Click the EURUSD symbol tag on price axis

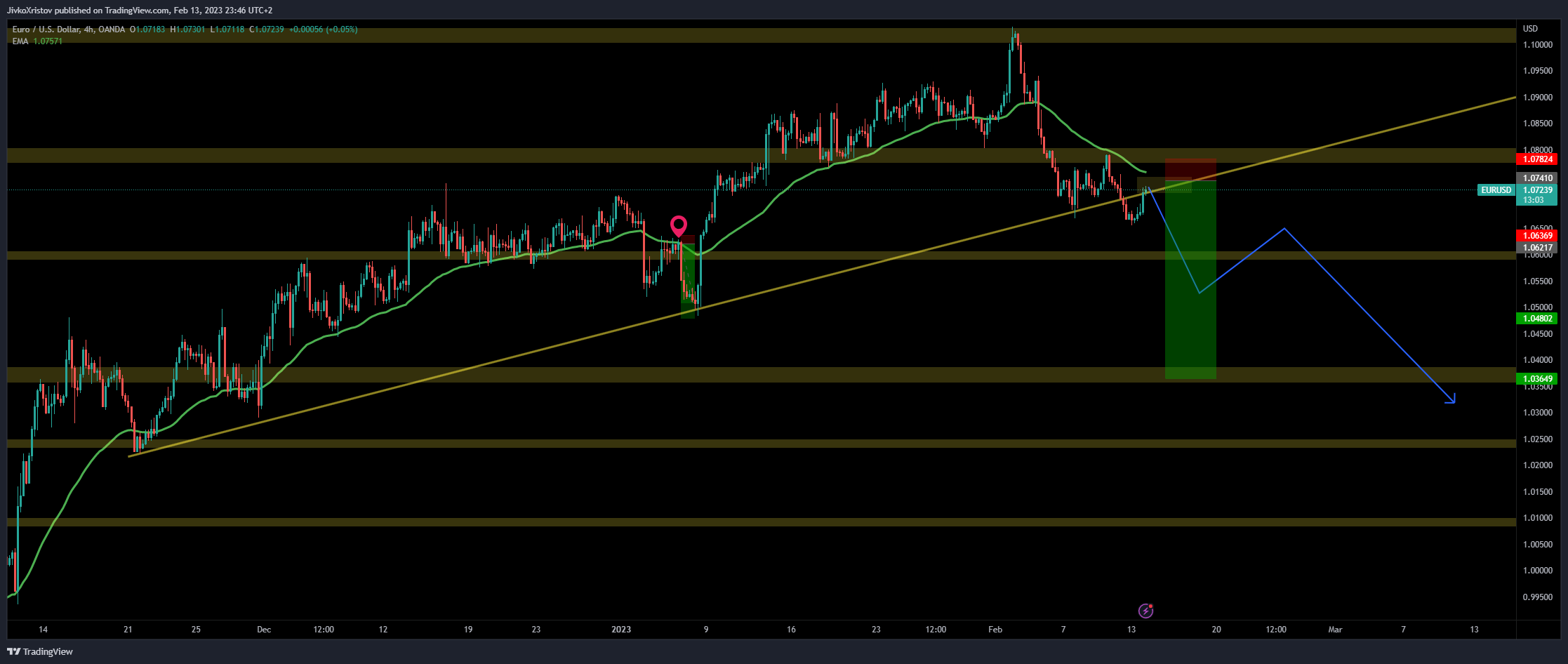coord(1496,190)
